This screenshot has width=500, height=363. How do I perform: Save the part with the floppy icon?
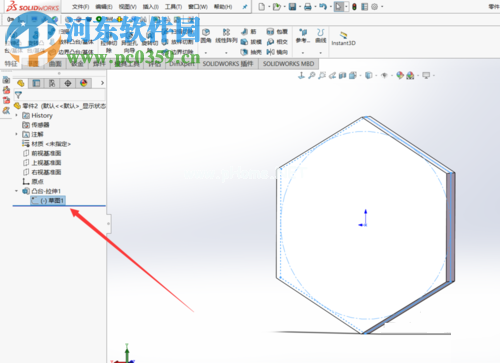pyautogui.click(x=292, y=7)
